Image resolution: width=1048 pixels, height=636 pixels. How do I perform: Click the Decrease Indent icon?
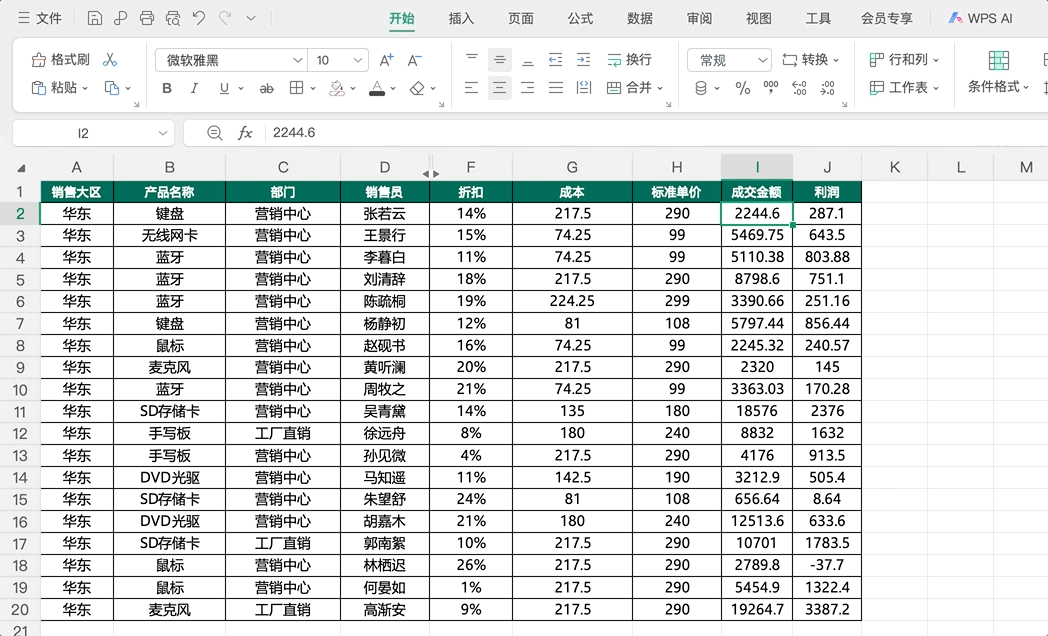pyautogui.click(x=555, y=60)
